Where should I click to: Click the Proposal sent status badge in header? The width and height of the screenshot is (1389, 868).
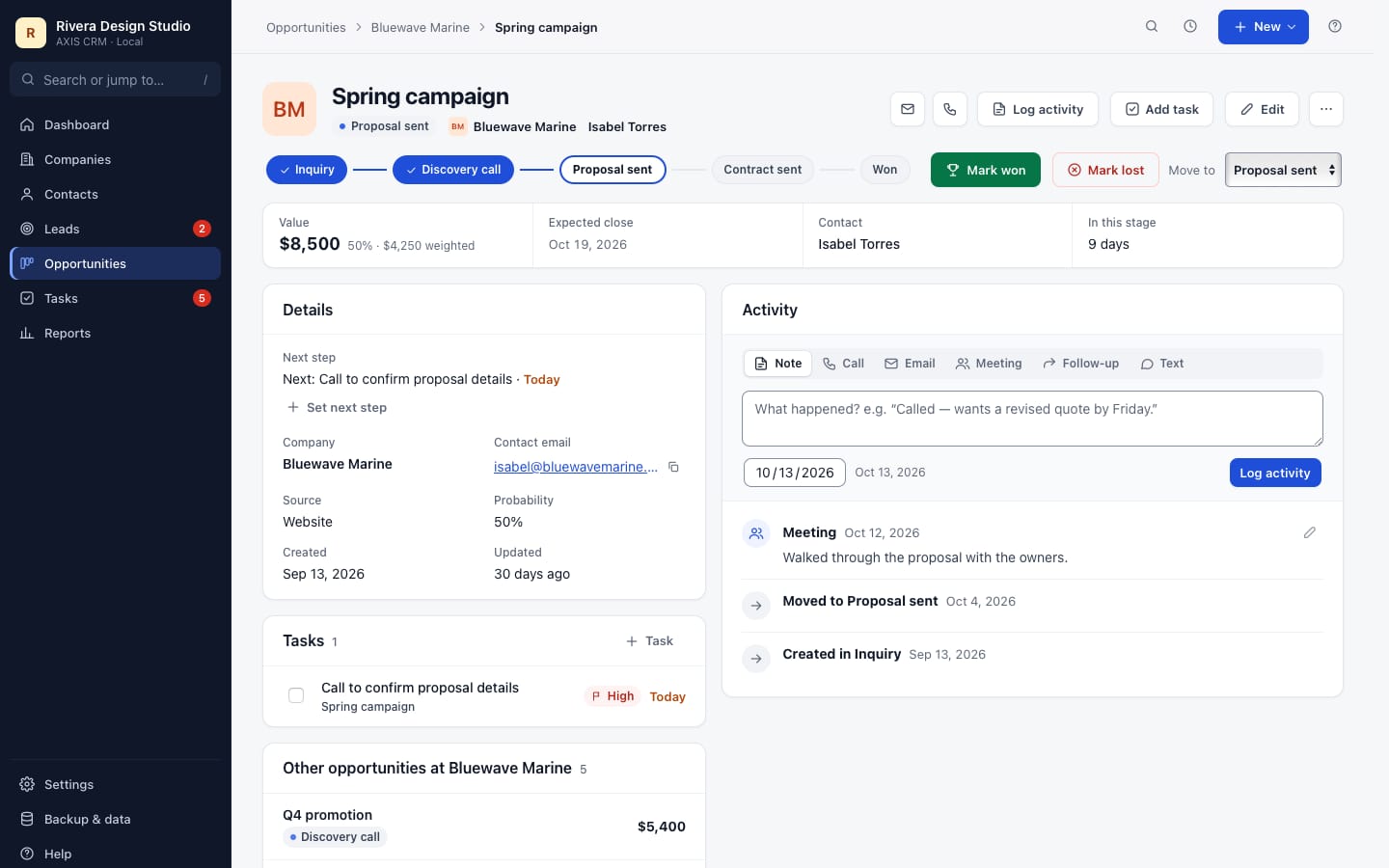click(383, 126)
